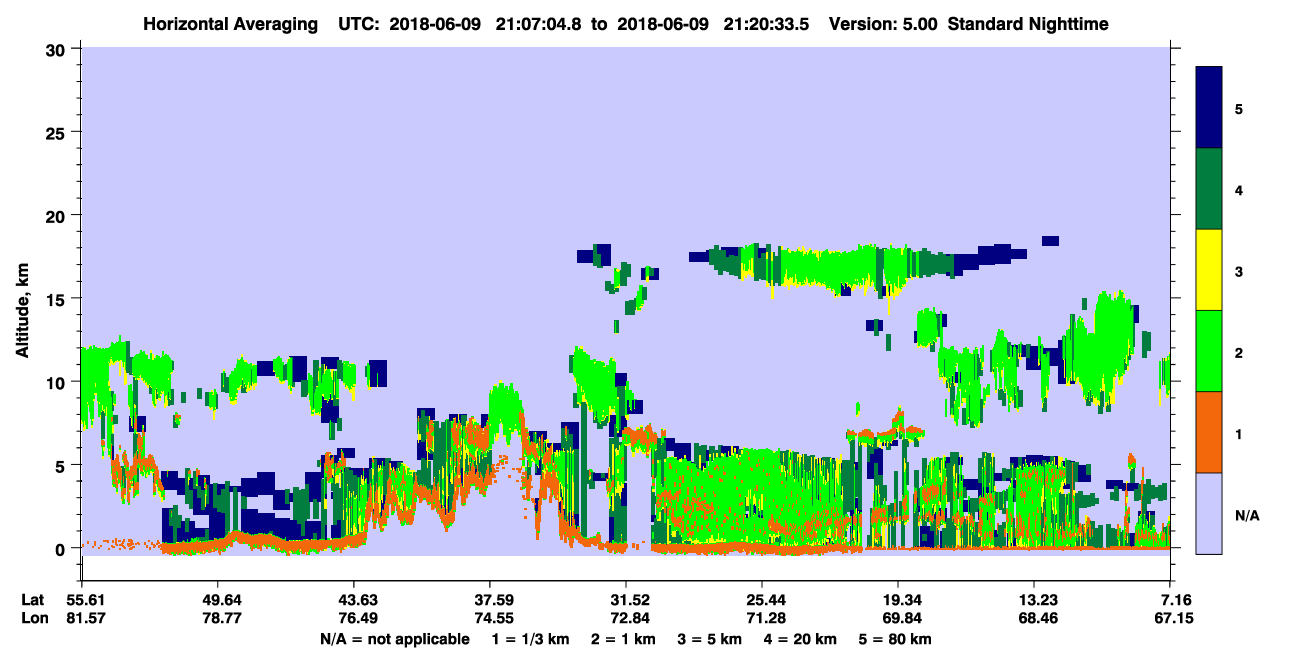Click the y-axis tick label 25
1300x667 pixels.
pos(58,132)
